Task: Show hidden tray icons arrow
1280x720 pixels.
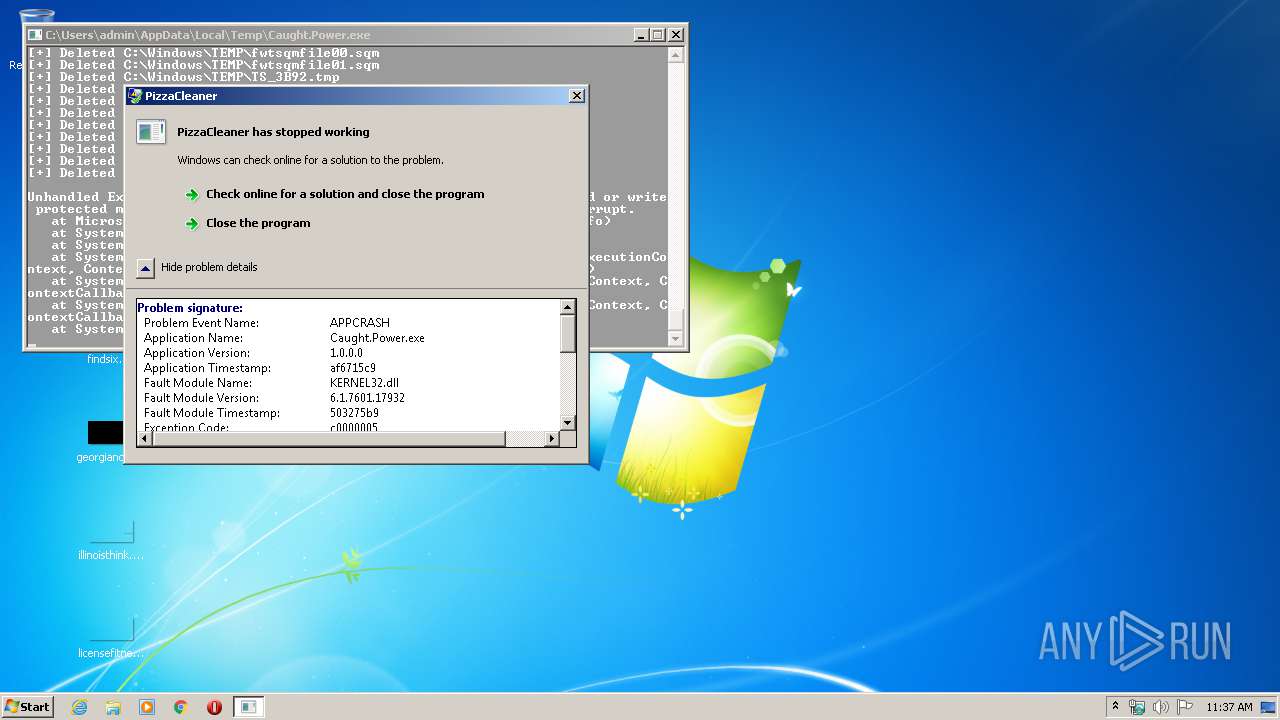Action: [x=1115, y=706]
